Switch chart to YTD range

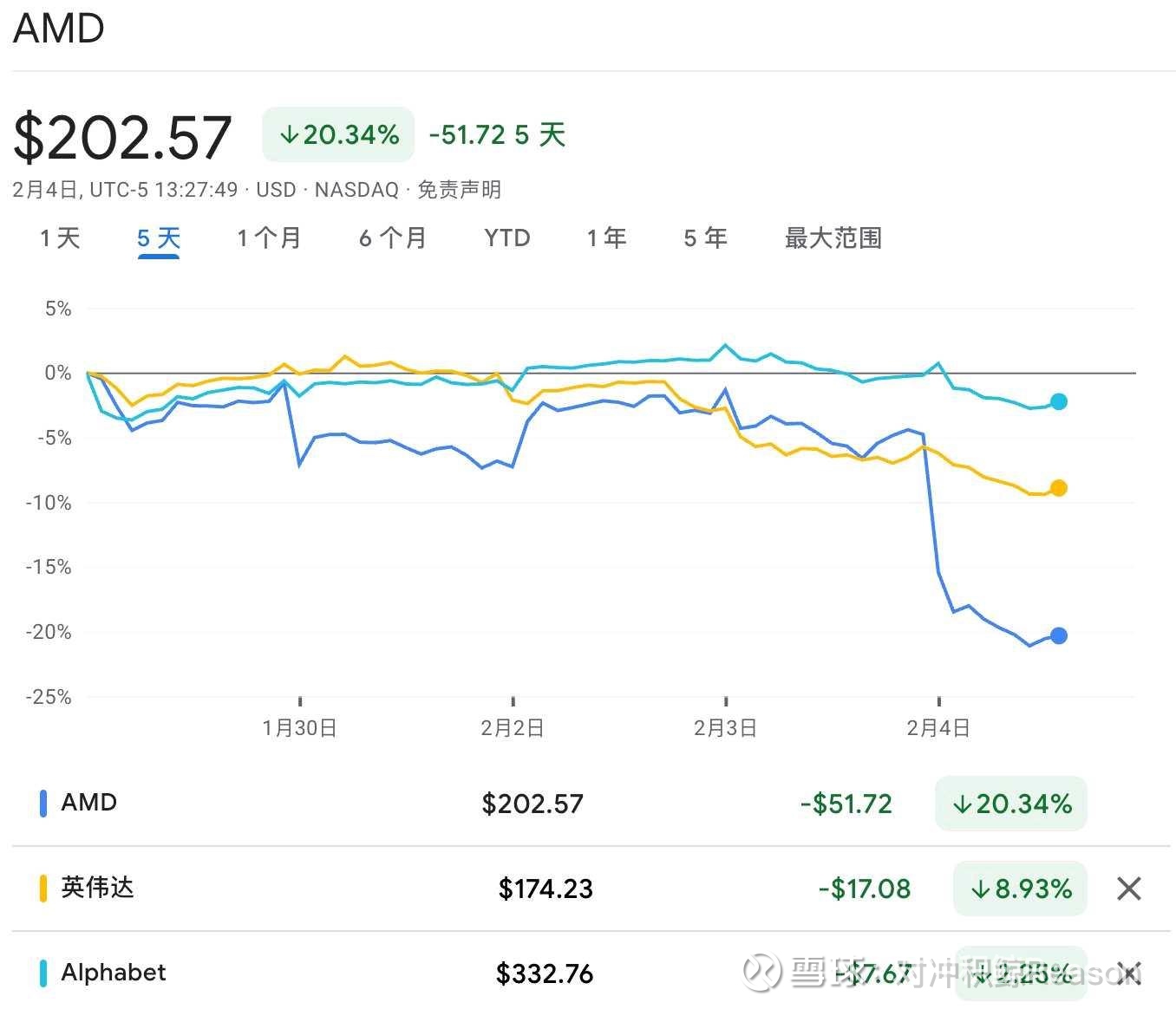507,238
